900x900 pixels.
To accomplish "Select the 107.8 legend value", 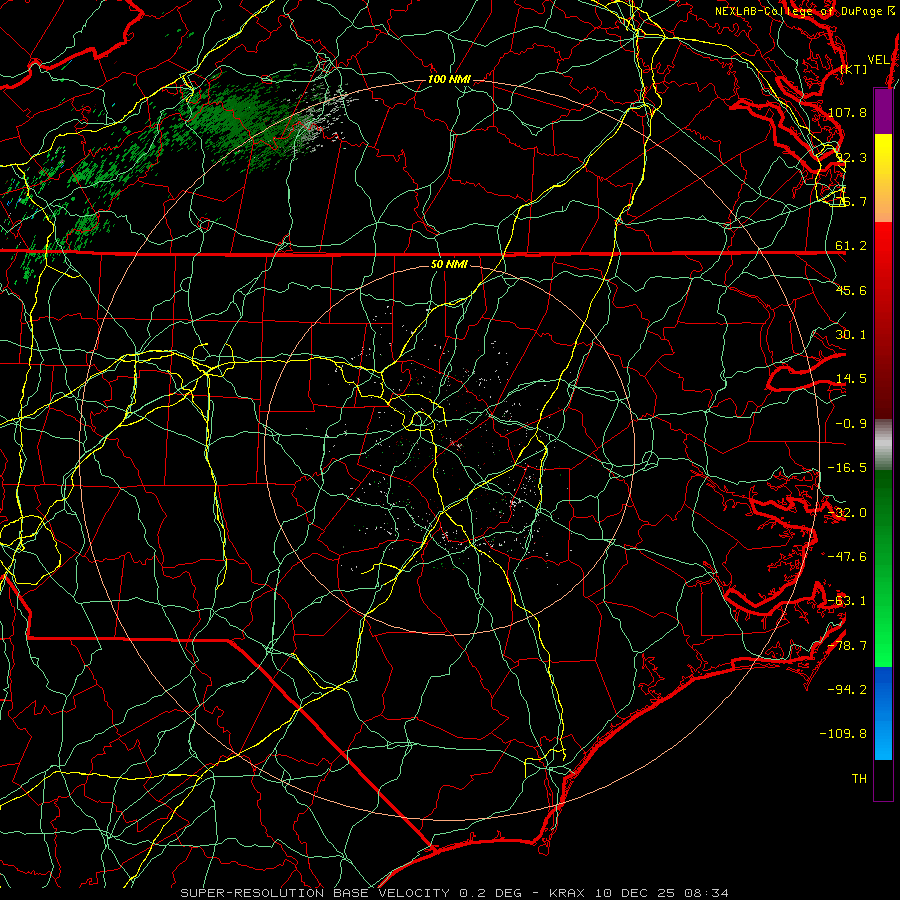I will [847, 112].
